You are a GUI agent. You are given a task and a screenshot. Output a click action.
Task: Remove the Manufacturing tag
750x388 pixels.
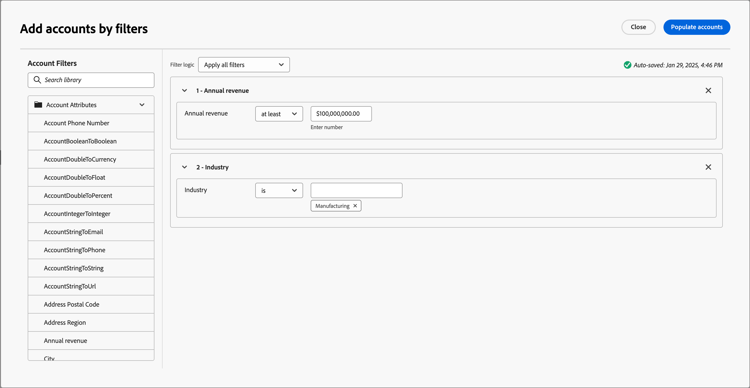point(355,206)
